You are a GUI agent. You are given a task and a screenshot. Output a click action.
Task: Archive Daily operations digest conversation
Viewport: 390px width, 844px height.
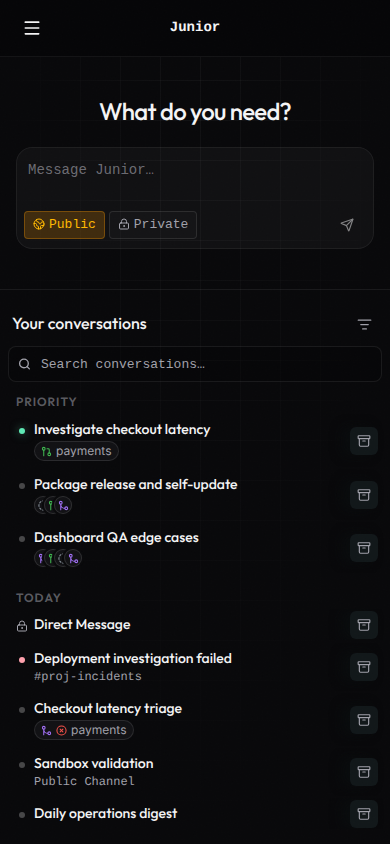tap(364, 814)
